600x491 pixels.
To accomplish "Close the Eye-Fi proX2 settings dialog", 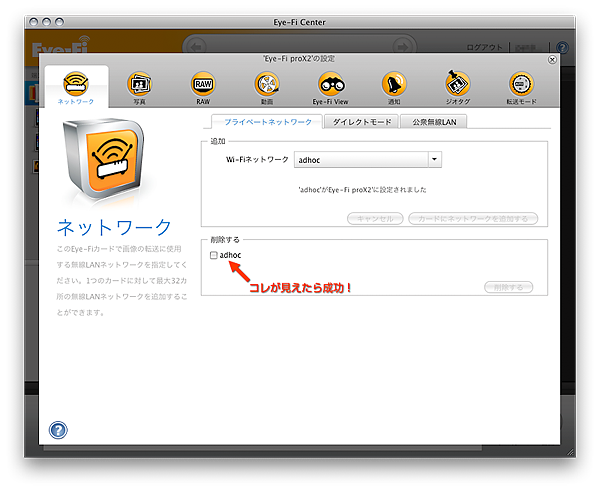I will 552,60.
